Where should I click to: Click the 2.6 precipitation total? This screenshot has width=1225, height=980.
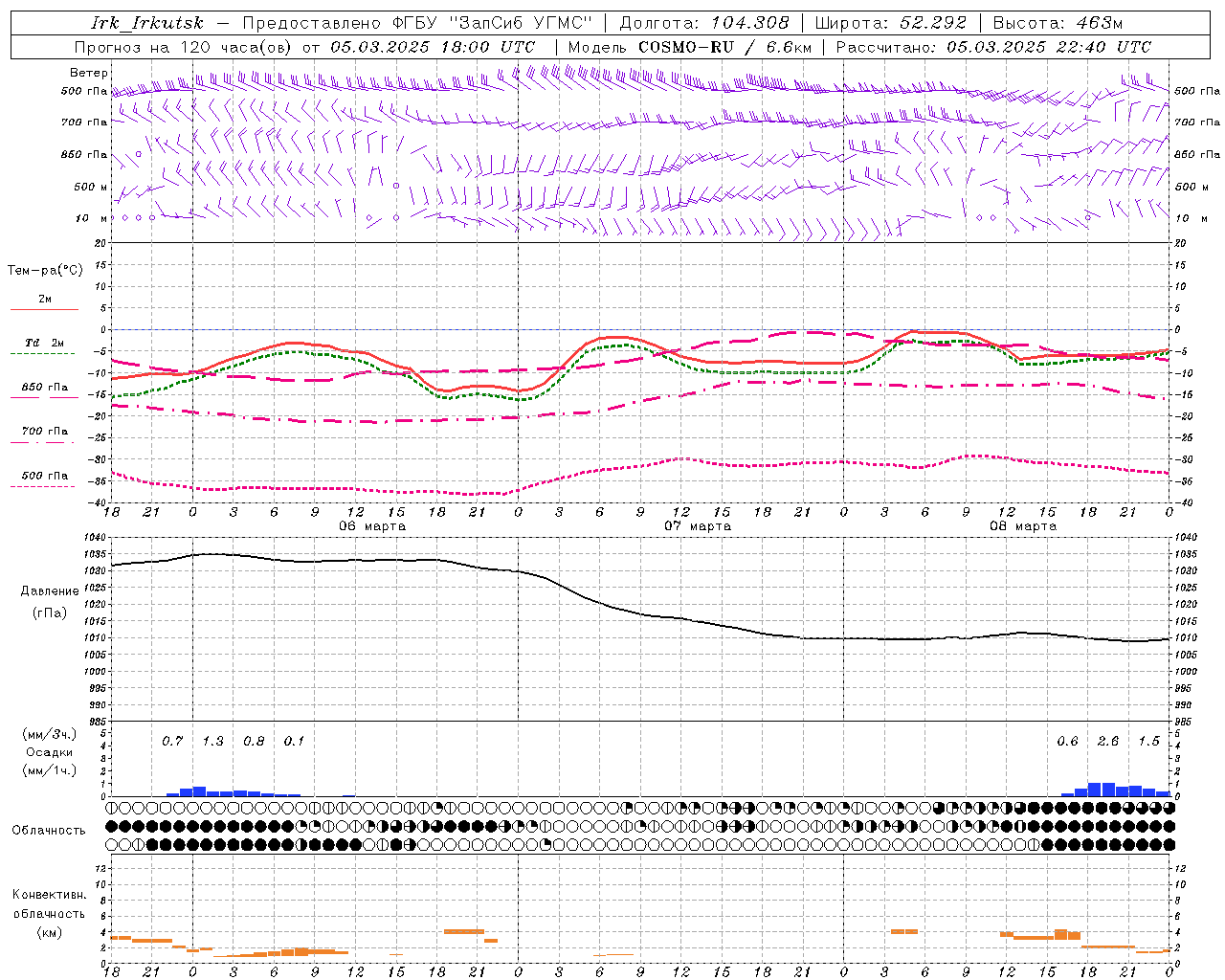click(x=1108, y=741)
